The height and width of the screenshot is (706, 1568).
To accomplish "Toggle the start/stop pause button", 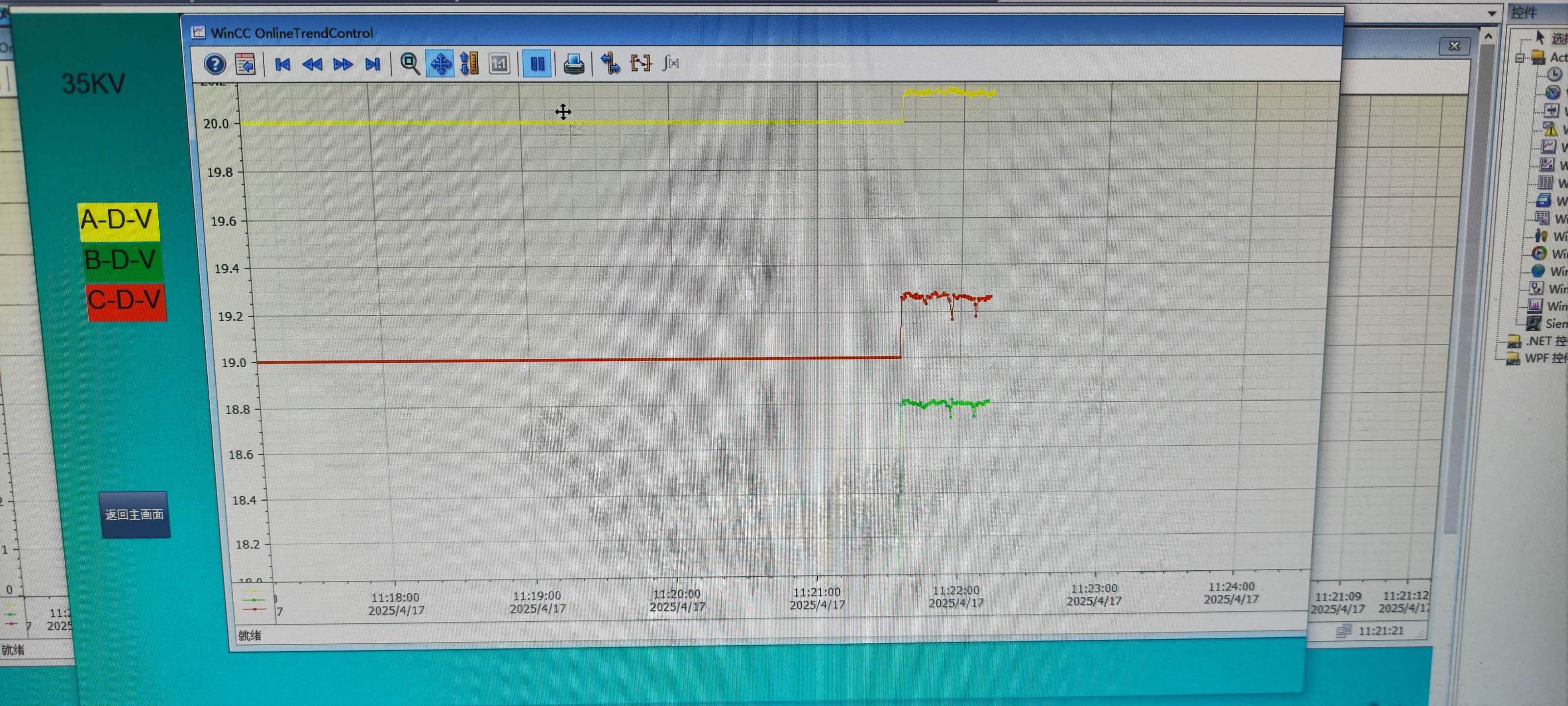I will click(537, 63).
